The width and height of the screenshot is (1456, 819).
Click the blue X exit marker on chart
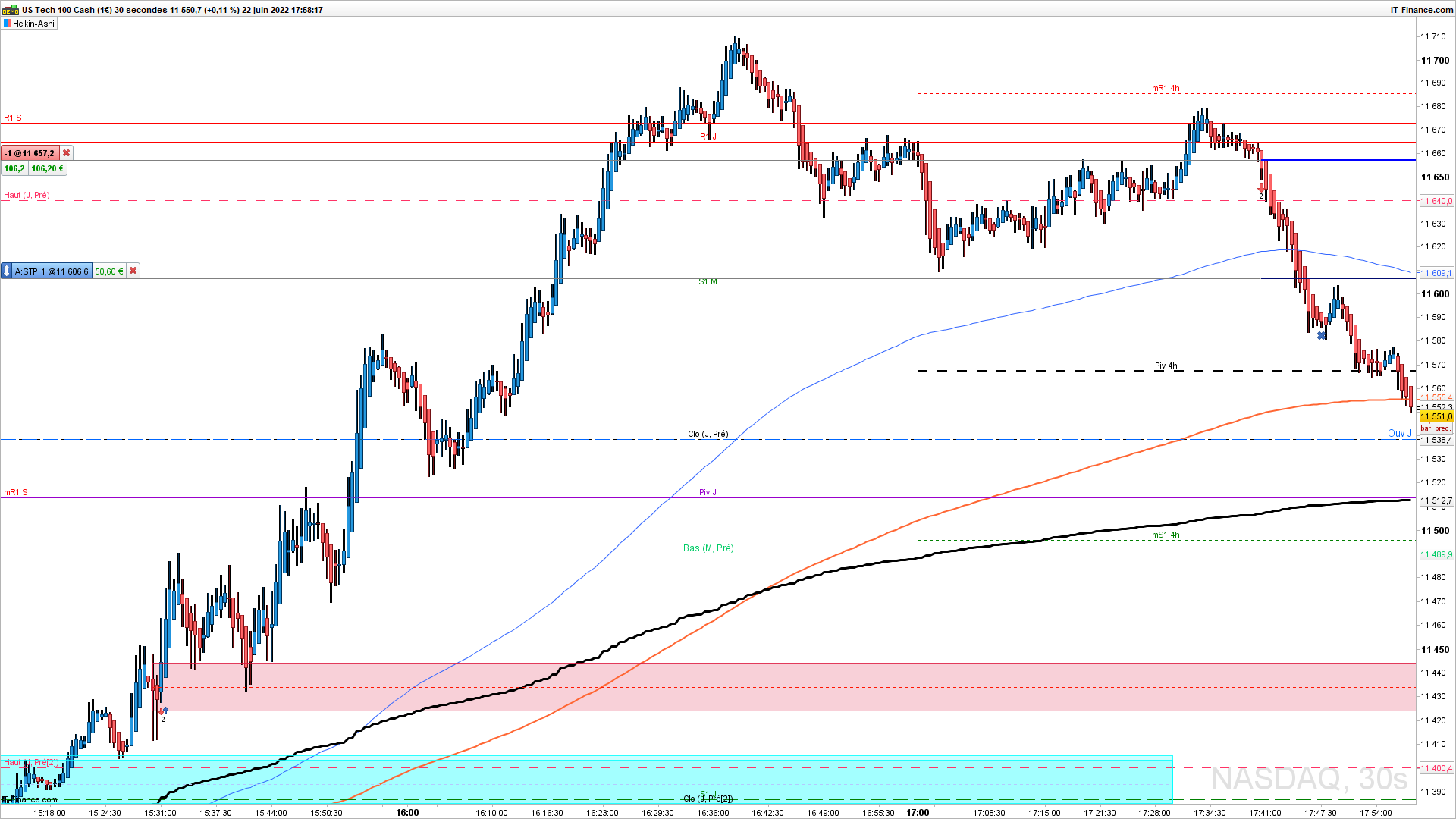pos(1322,335)
